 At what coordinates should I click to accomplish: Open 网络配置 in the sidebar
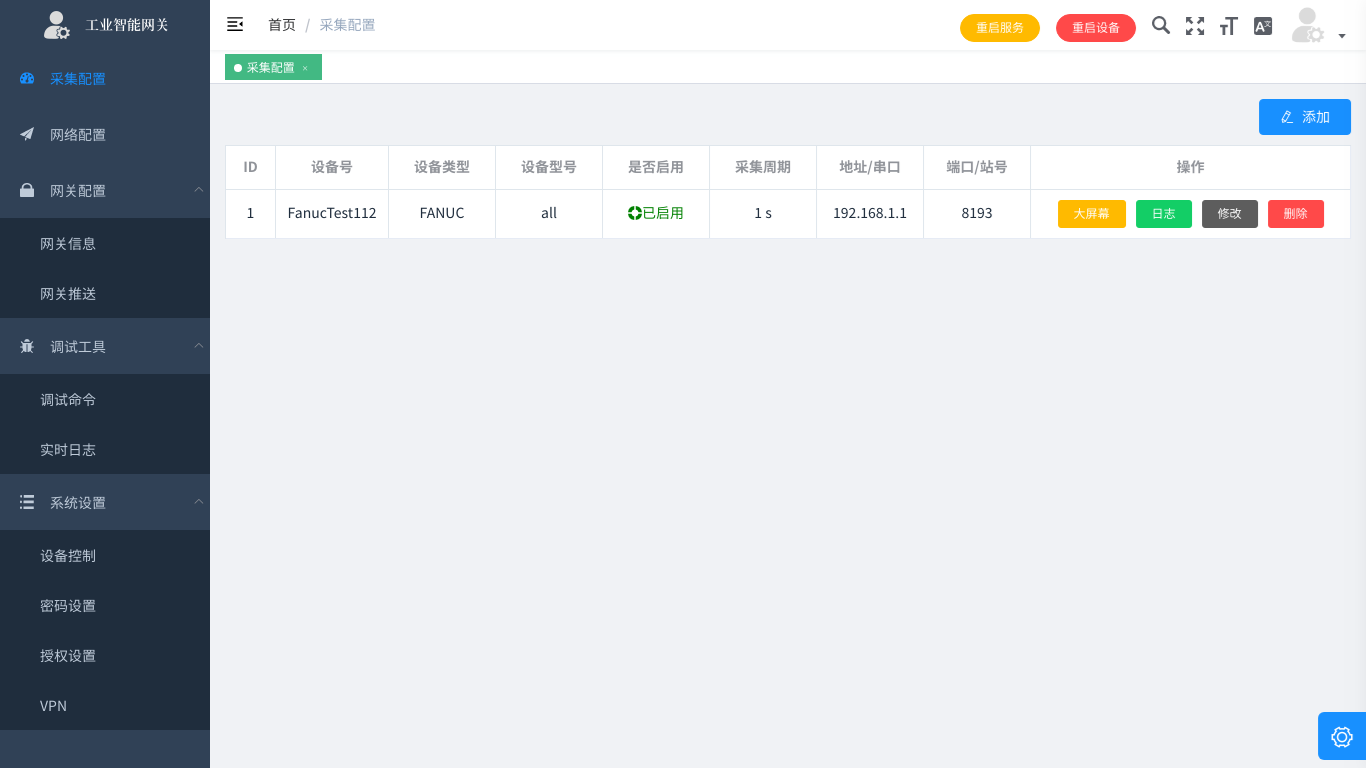[78, 135]
